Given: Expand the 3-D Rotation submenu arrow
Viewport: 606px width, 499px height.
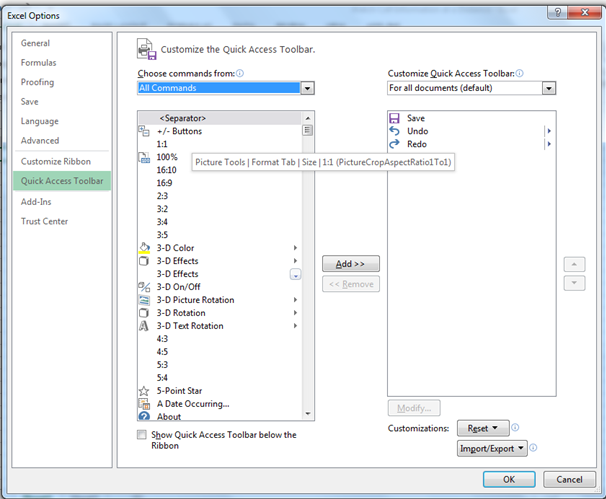Looking at the screenshot, I should coord(295,313).
